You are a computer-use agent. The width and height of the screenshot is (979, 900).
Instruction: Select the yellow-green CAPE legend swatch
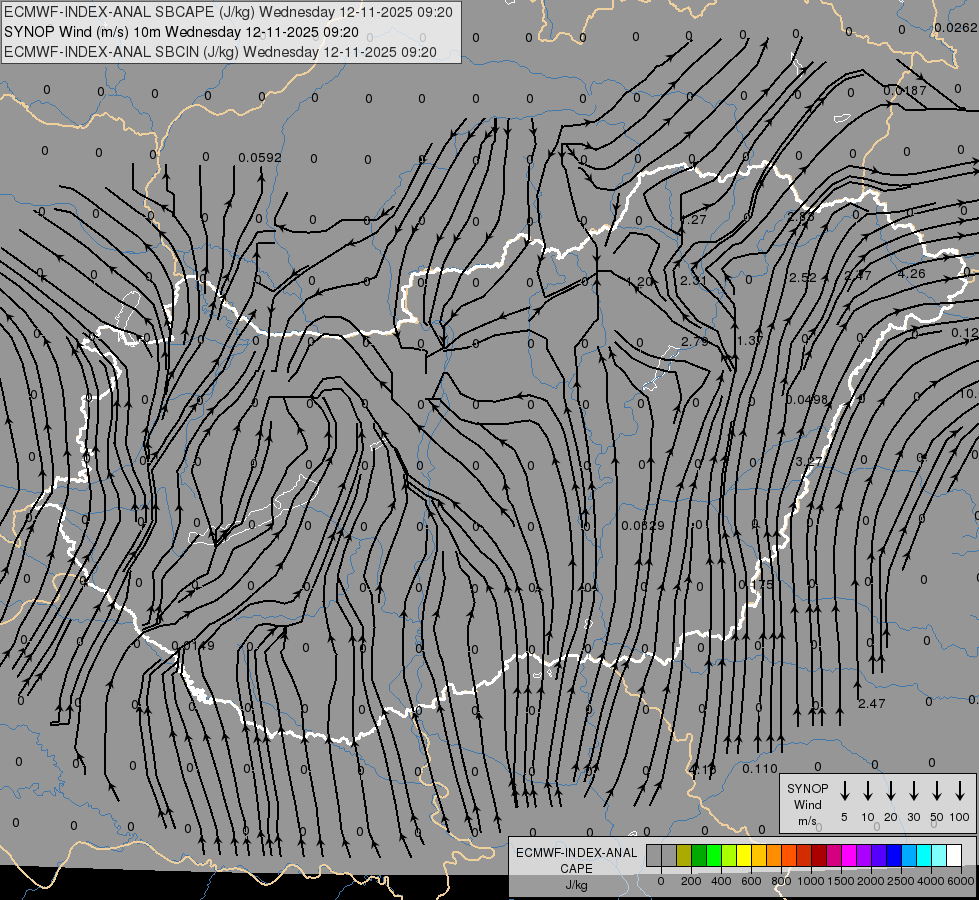click(x=729, y=855)
